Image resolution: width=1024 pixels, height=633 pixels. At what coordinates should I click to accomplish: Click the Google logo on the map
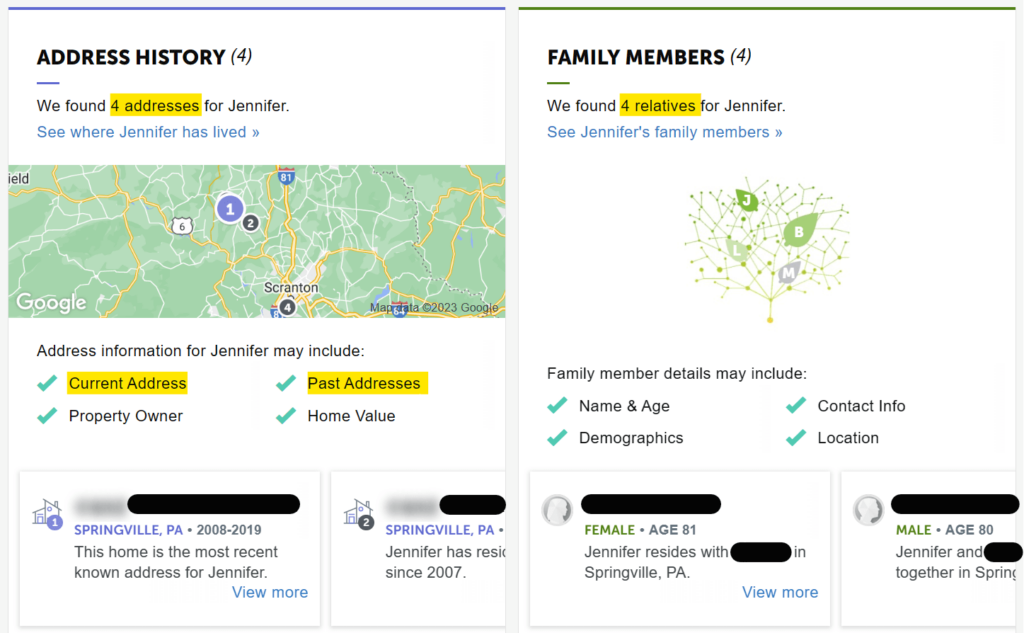tap(51, 302)
